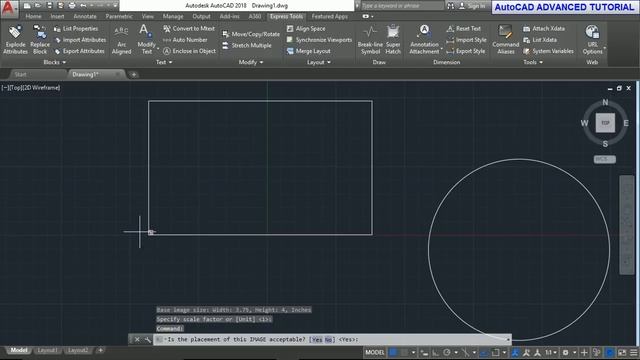Click Auto Number tool
The width and height of the screenshot is (640, 360).
tap(185, 40)
